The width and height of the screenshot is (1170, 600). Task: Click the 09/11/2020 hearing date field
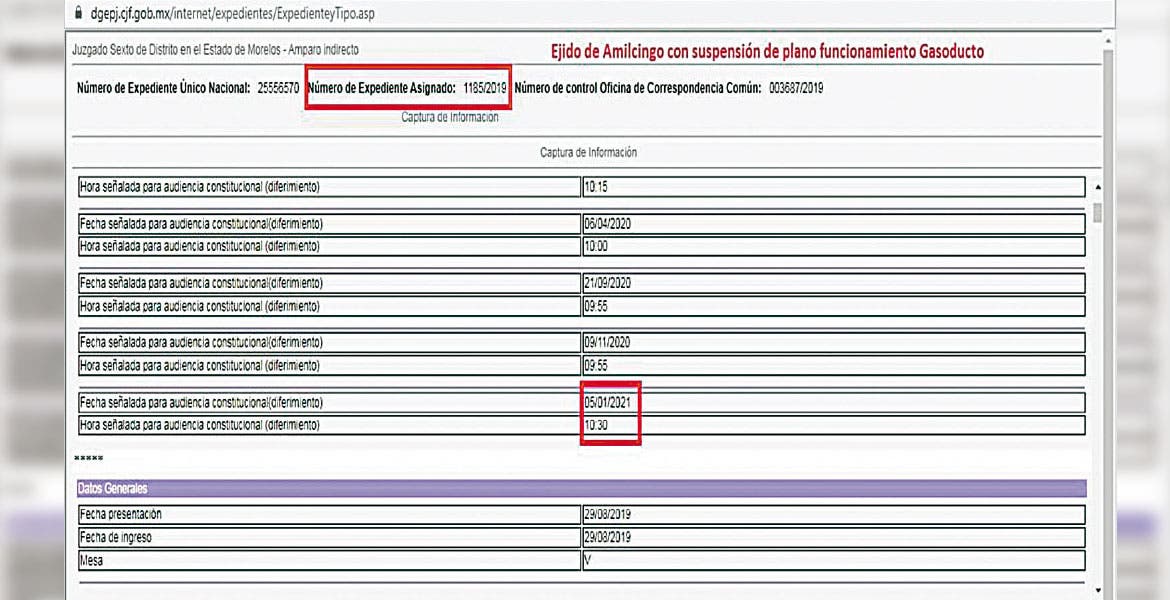pos(833,343)
